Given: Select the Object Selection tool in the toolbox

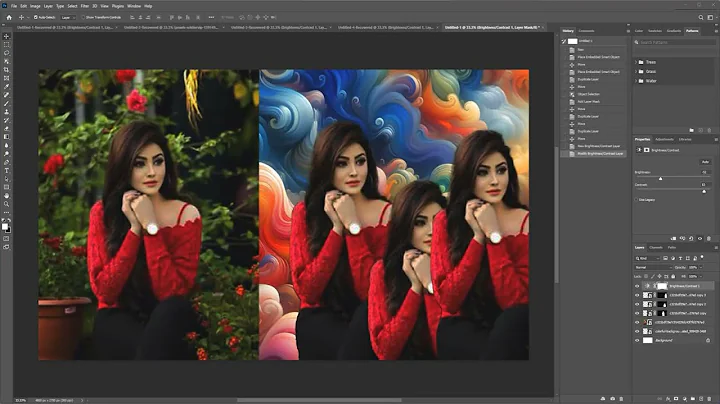Looking at the screenshot, I should coord(6,61).
